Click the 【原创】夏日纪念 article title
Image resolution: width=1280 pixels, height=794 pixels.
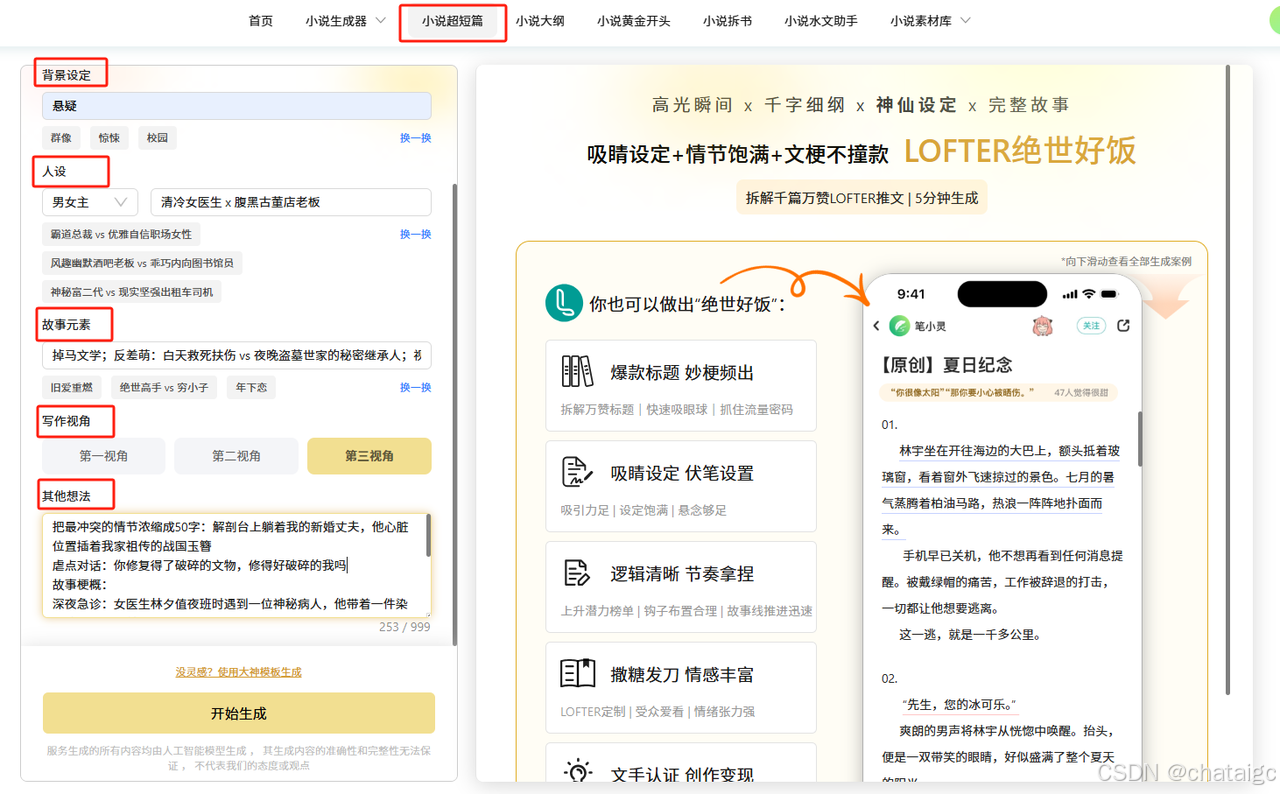(x=946, y=365)
